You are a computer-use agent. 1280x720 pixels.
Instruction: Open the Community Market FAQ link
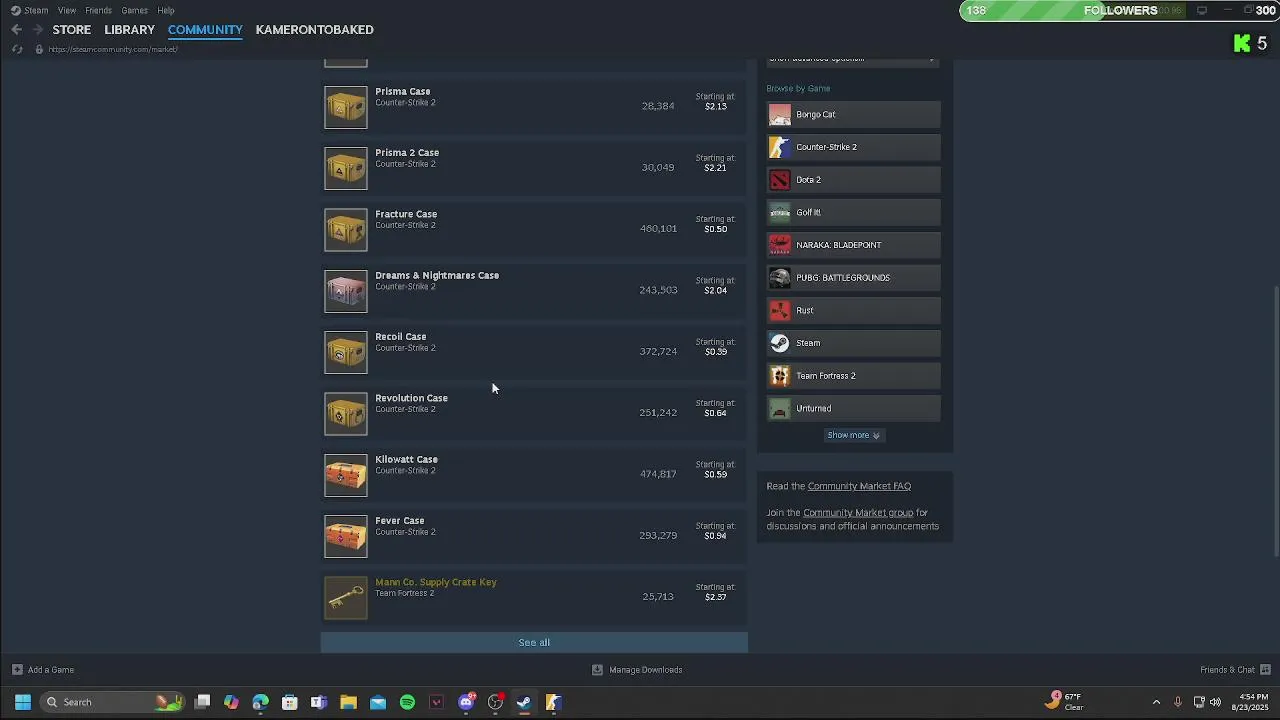click(x=859, y=486)
